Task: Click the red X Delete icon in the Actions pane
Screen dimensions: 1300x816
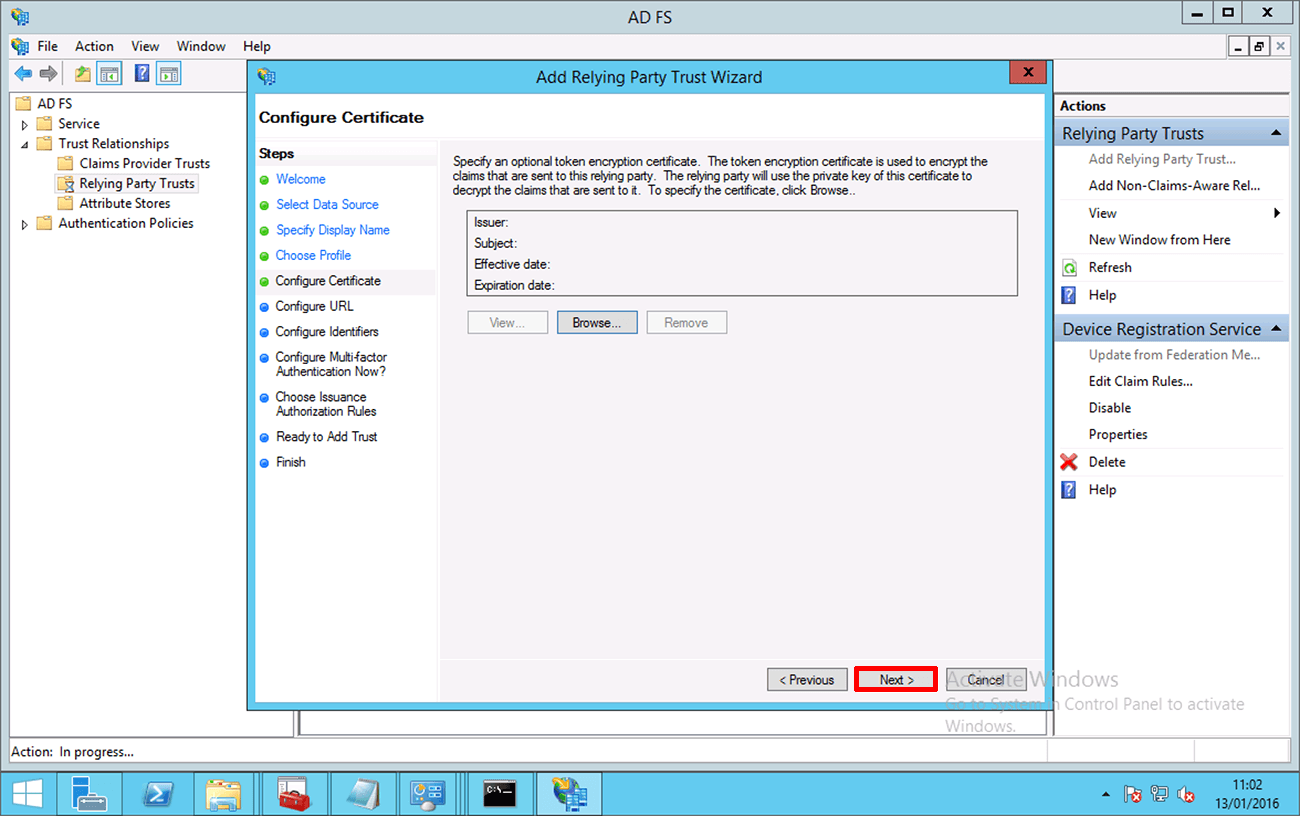Action: (1069, 462)
